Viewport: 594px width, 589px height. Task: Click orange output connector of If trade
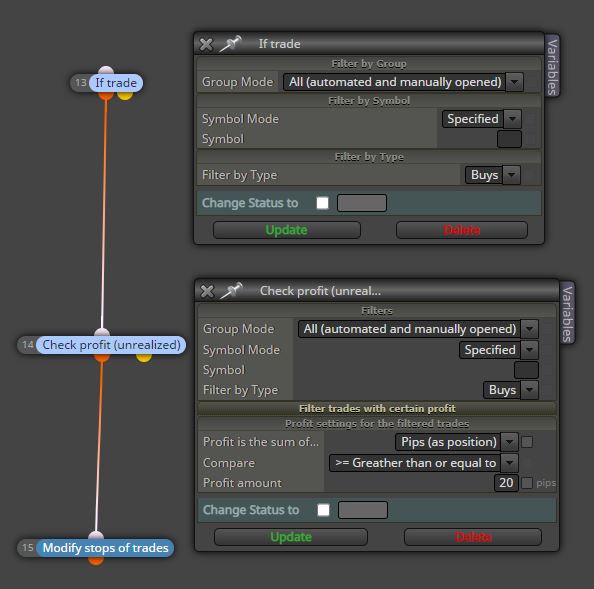click(106, 95)
